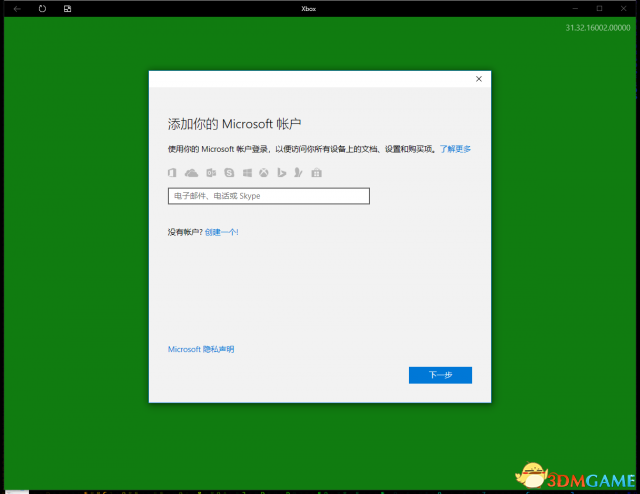640x494 pixels.
Task: Click the Xbox sphere service icon
Action: pos(264,173)
